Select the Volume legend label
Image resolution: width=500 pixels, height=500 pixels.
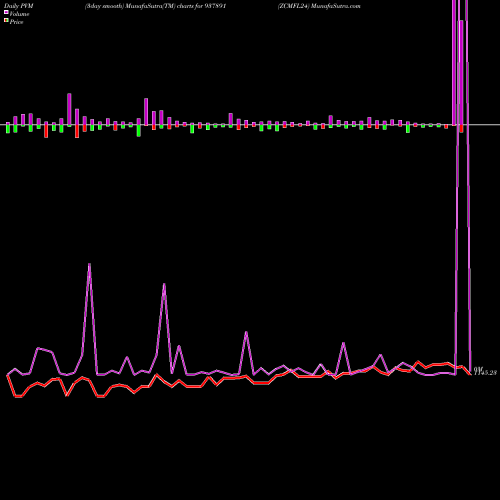point(19,14)
